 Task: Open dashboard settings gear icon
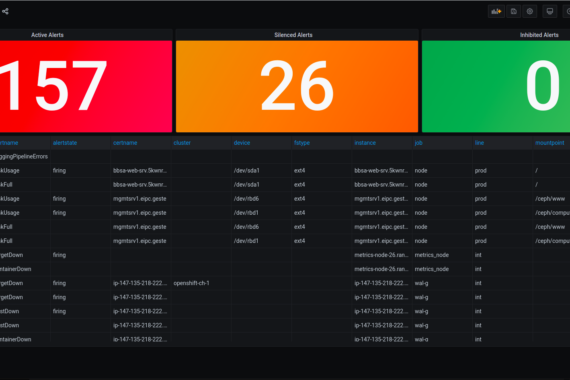click(x=530, y=11)
